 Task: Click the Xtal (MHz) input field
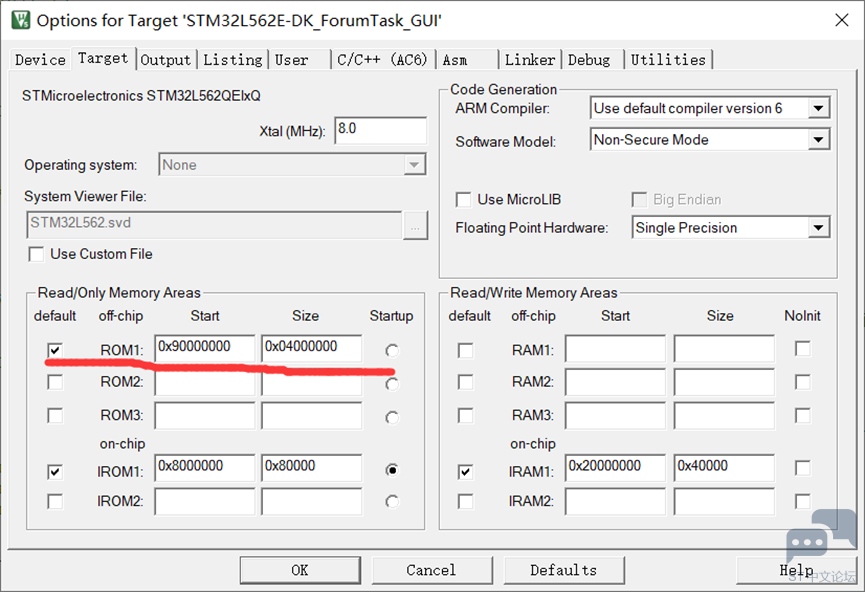tap(381, 131)
